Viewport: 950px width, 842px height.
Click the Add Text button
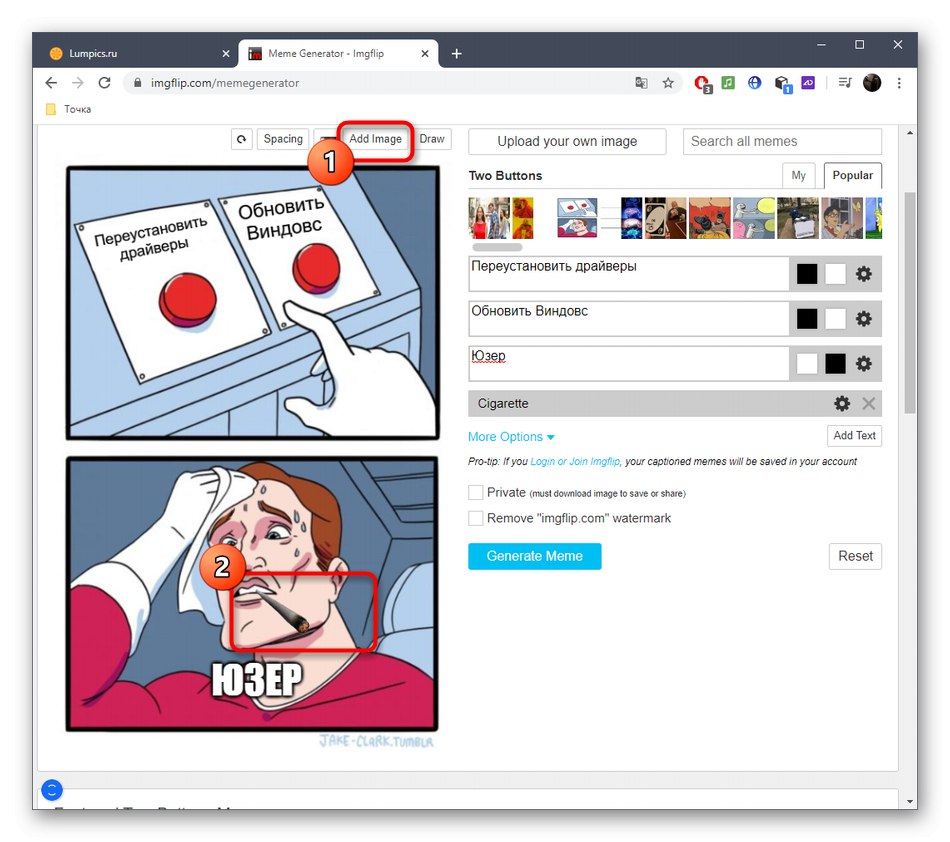pos(854,436)
